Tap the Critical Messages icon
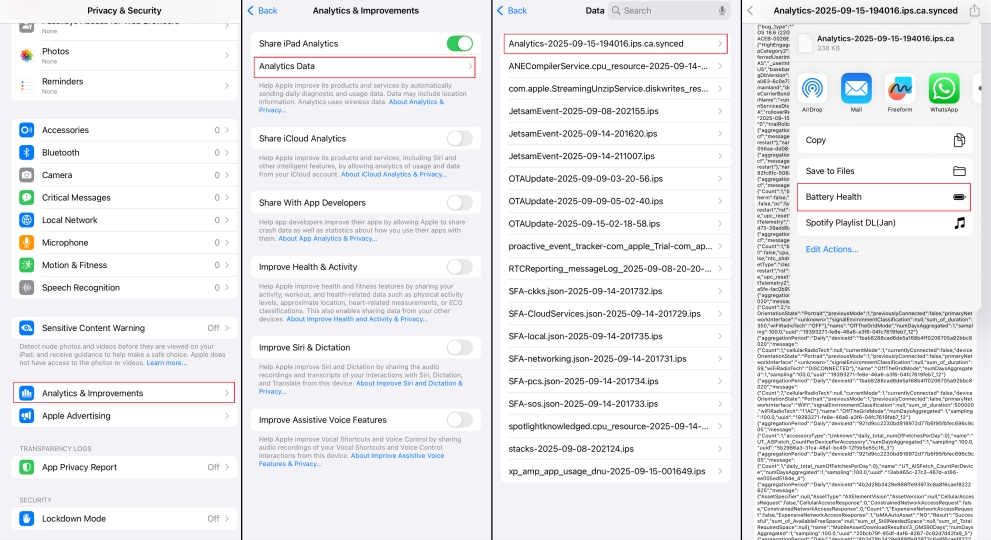Viewport: 991px width, 540px height. coord(27,197)
